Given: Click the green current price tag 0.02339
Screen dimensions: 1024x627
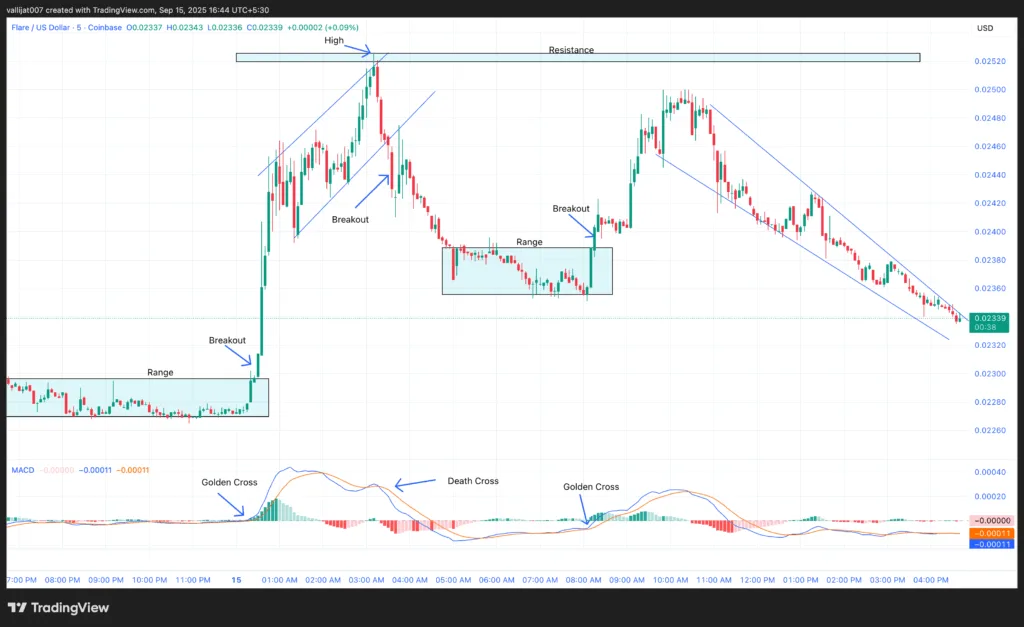Looking at the screenshot, I should point(989,323).
